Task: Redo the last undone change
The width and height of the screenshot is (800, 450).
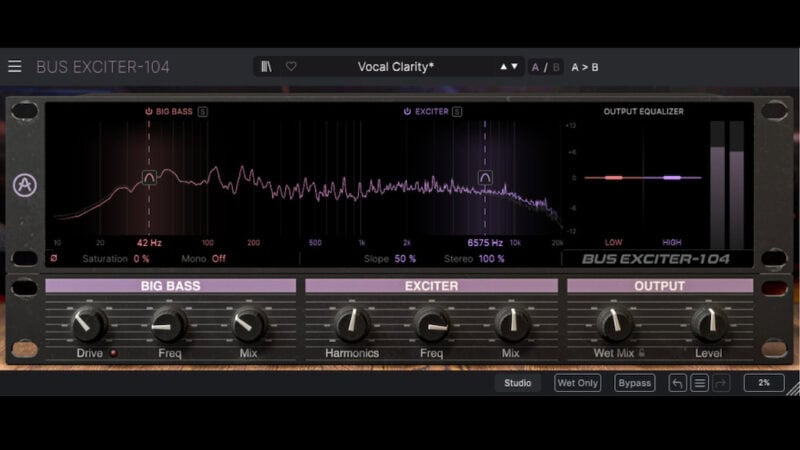Action: [x=721, y=383]
